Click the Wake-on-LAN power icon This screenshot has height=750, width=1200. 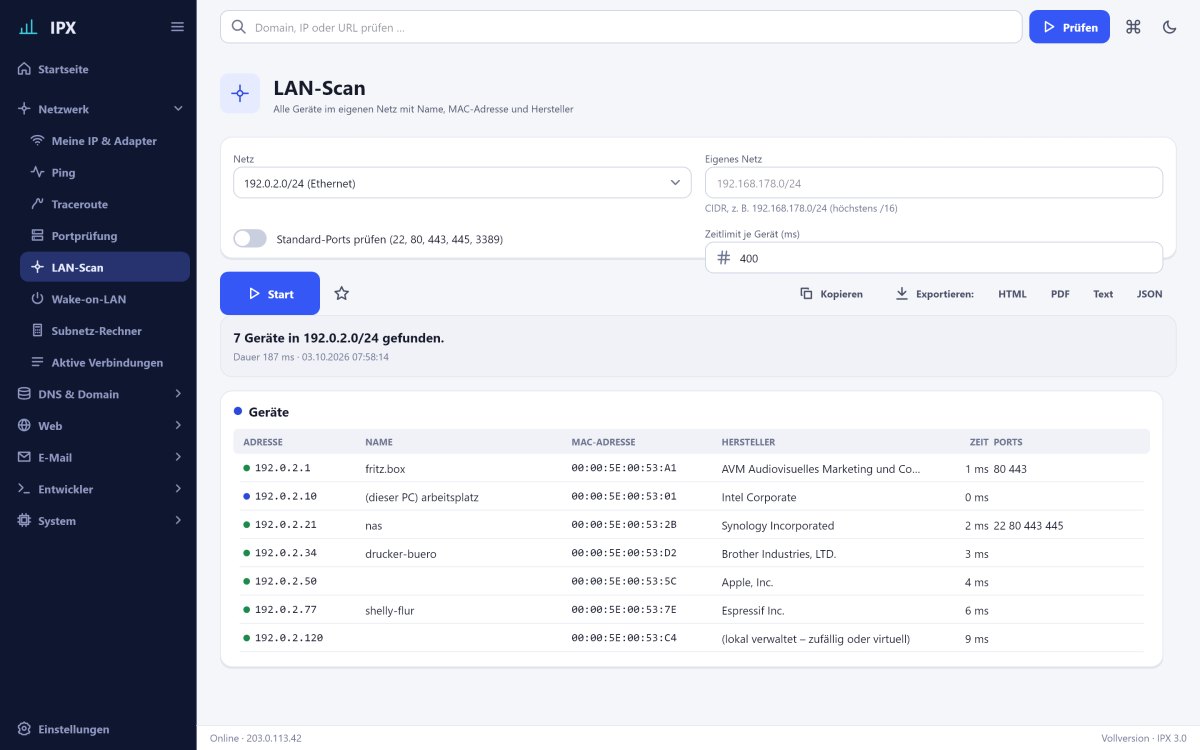pos(37,299)
